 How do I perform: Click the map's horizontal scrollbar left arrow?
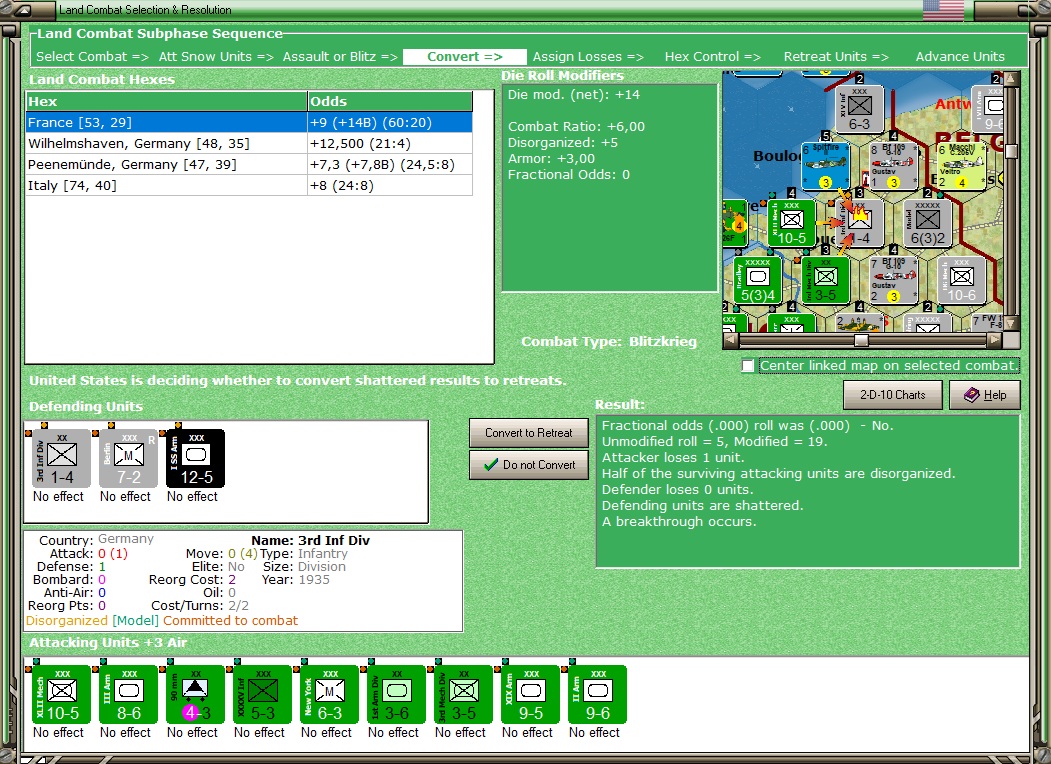click(x=731, y=340)
